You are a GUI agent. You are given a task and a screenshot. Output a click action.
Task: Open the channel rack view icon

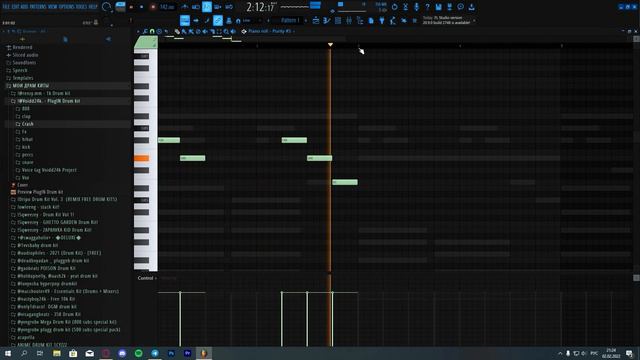point(338,20)
